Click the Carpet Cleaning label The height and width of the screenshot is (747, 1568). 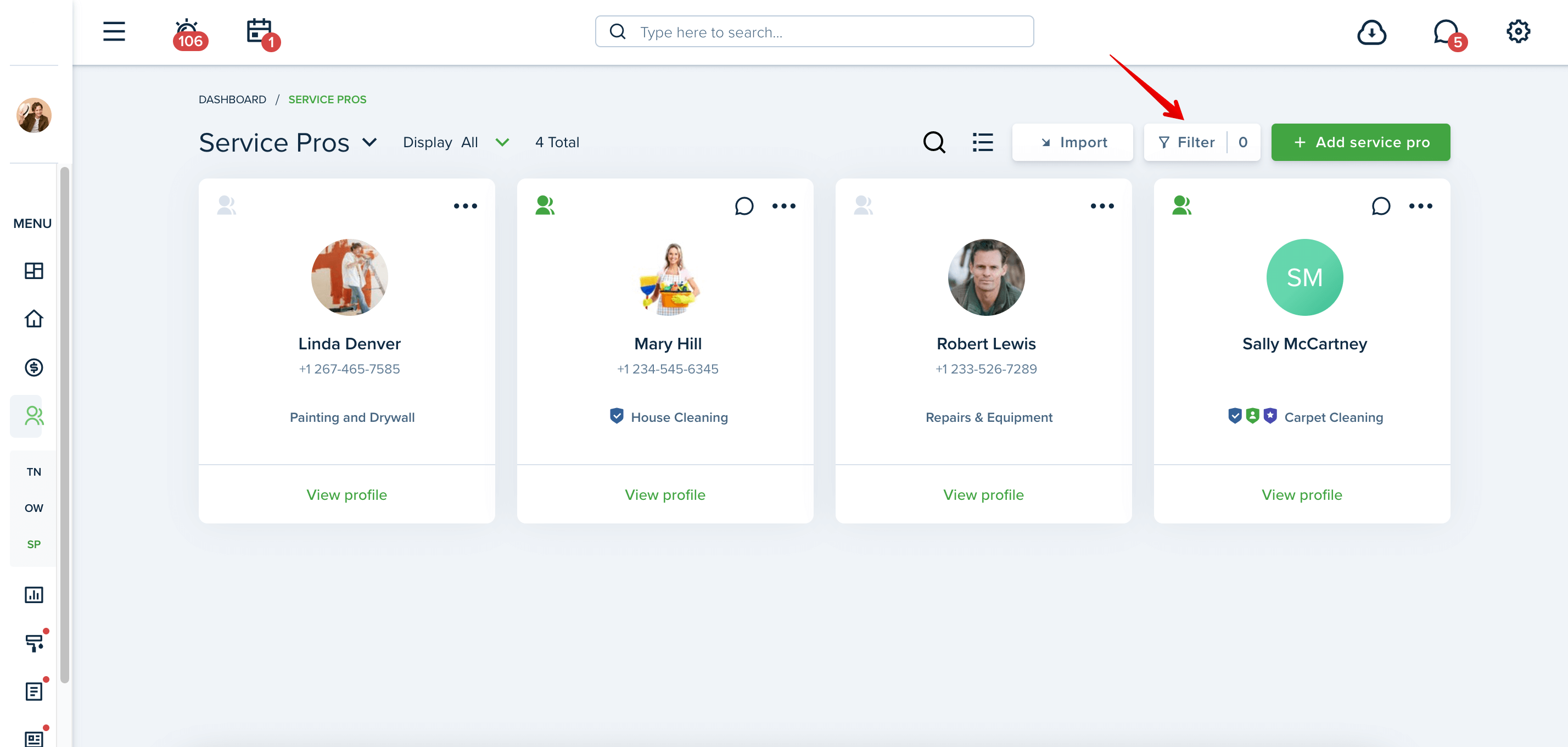coord(1333,417)
